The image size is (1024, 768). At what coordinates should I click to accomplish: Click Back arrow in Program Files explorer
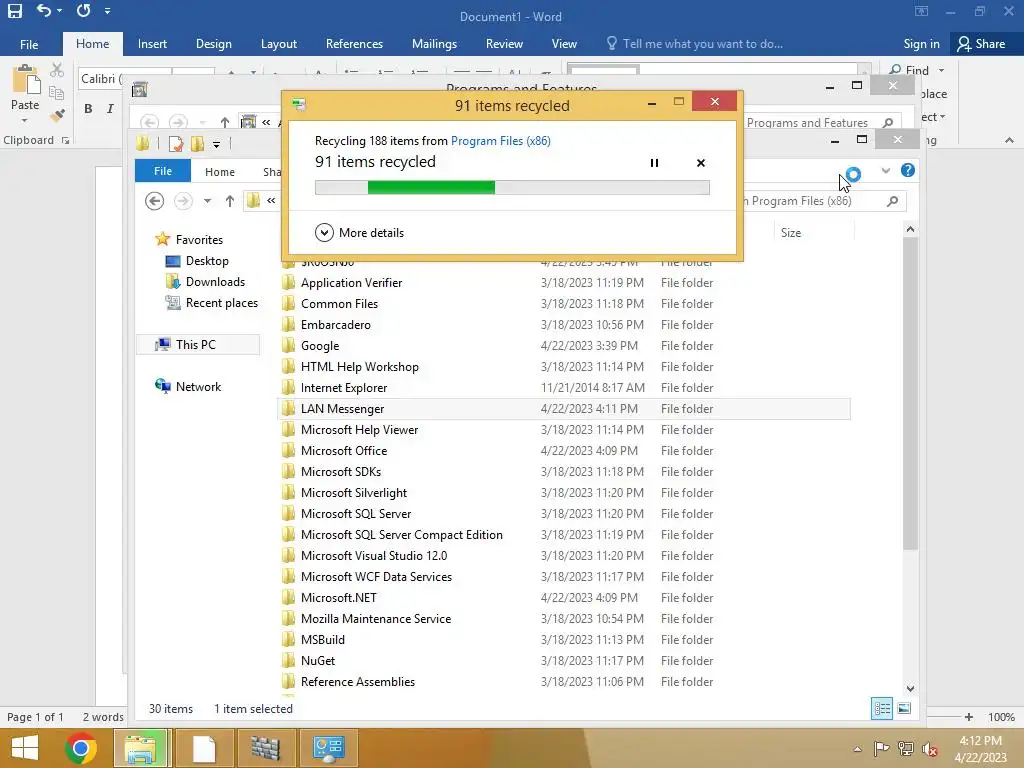tap(155, 201)
